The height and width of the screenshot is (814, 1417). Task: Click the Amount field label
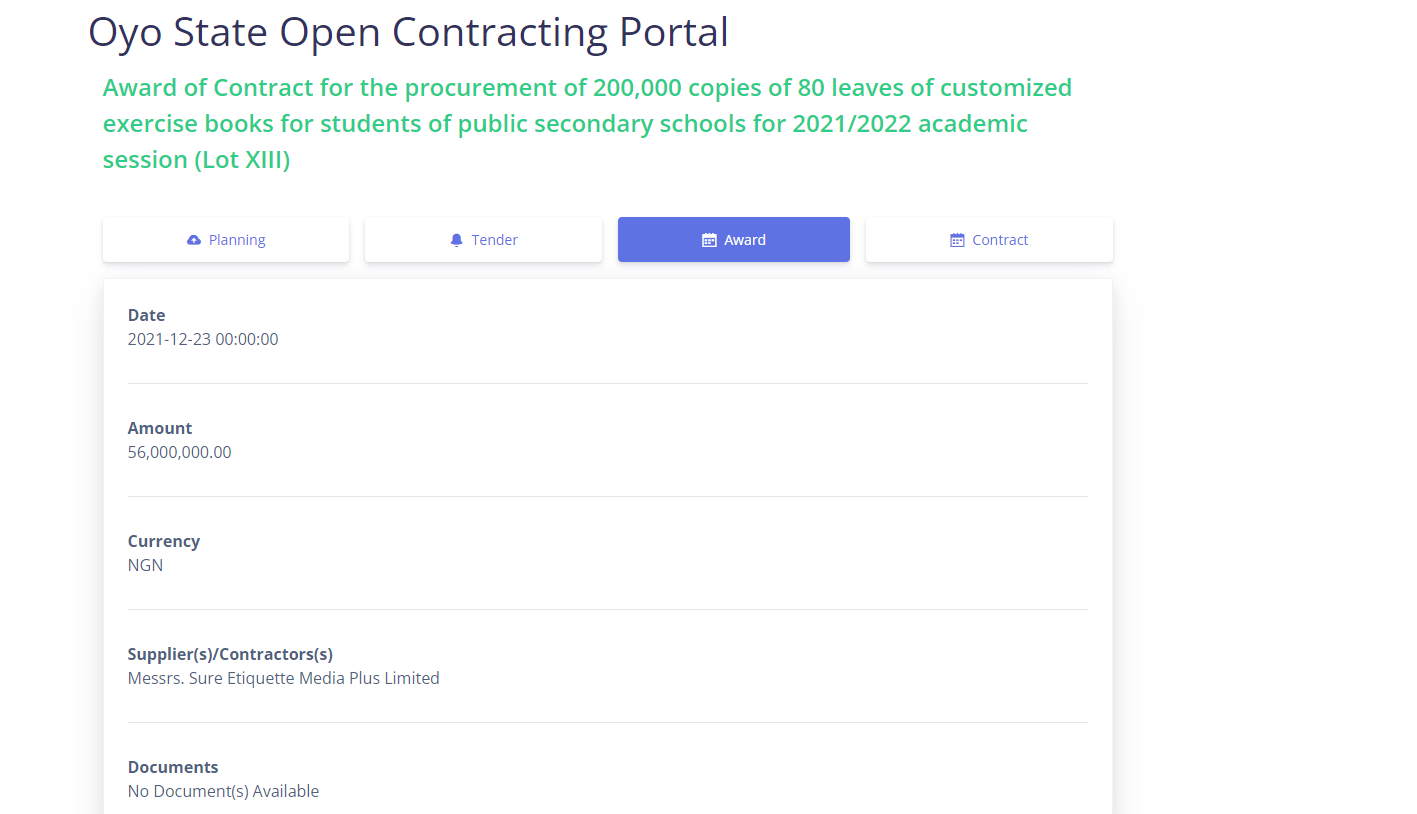(160, 428)
